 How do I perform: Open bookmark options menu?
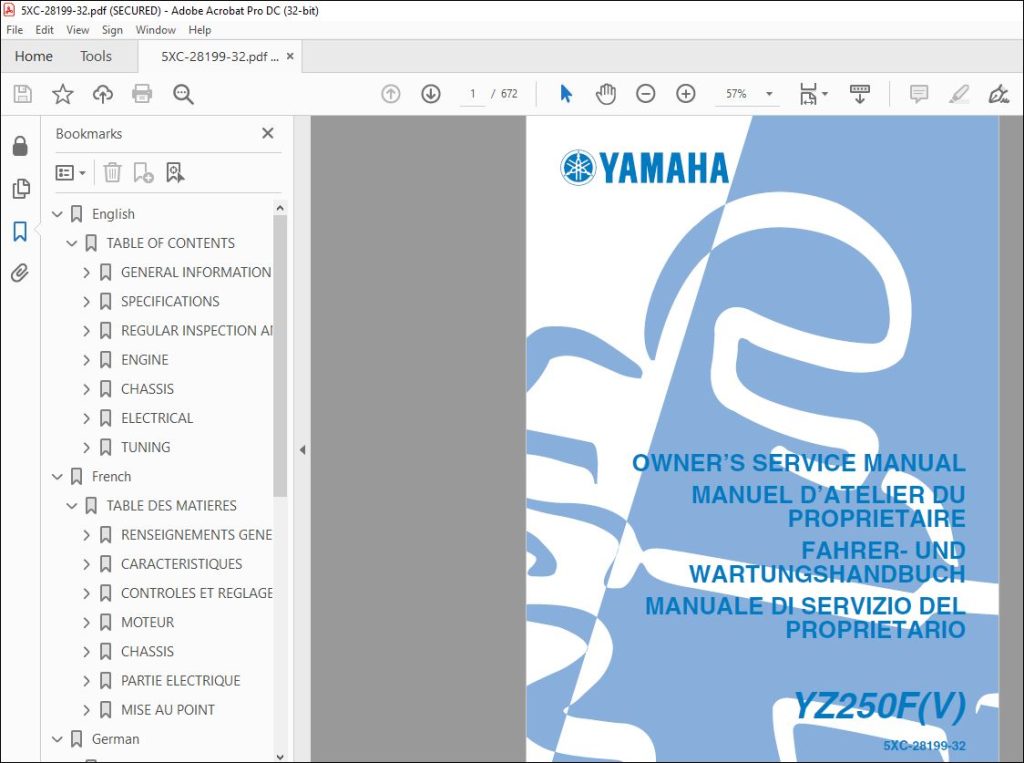pyautogui.click(x=71, y=173)
